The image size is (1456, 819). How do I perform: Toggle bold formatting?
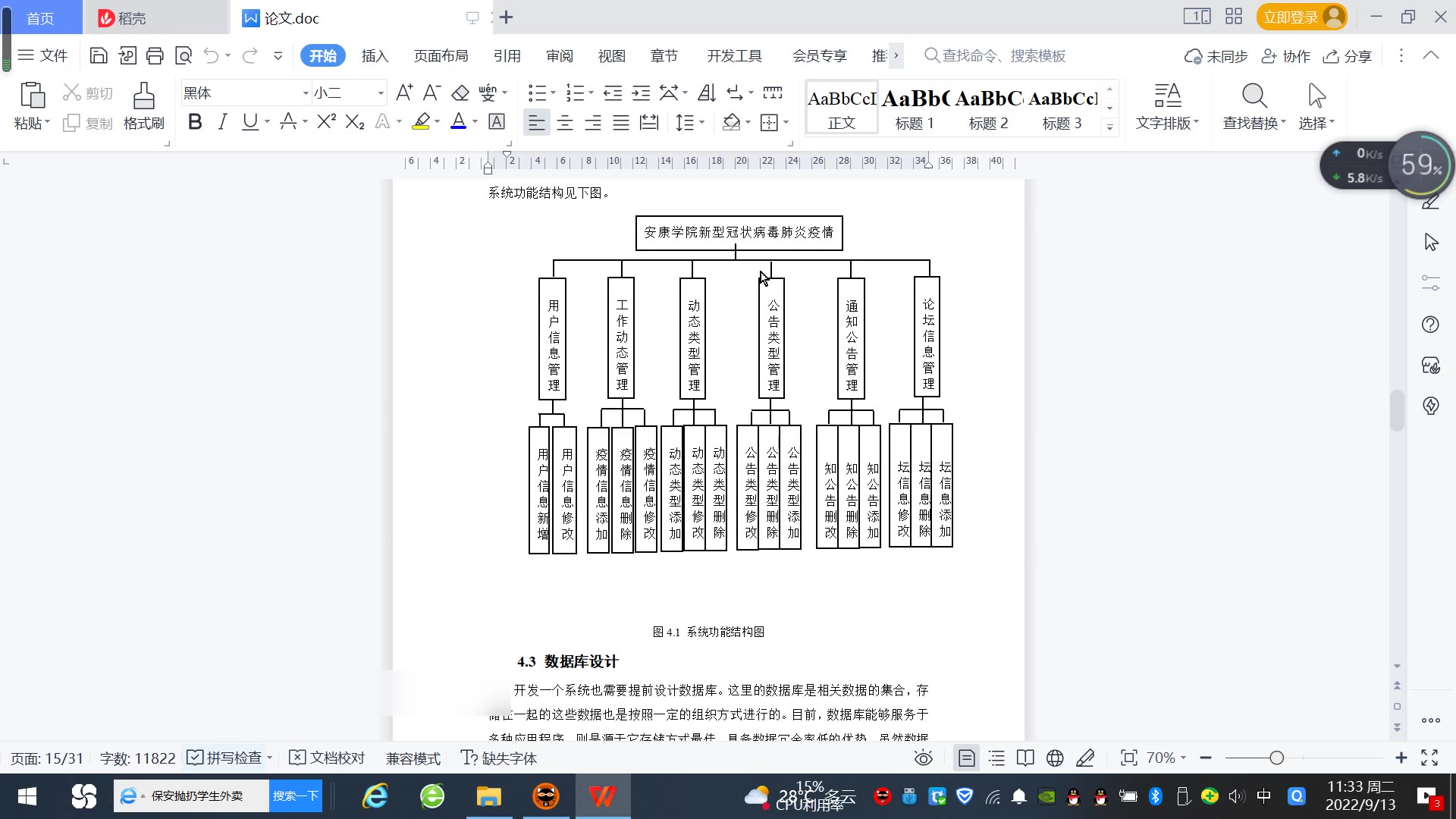pyautogui.click(x=195, y=122)
